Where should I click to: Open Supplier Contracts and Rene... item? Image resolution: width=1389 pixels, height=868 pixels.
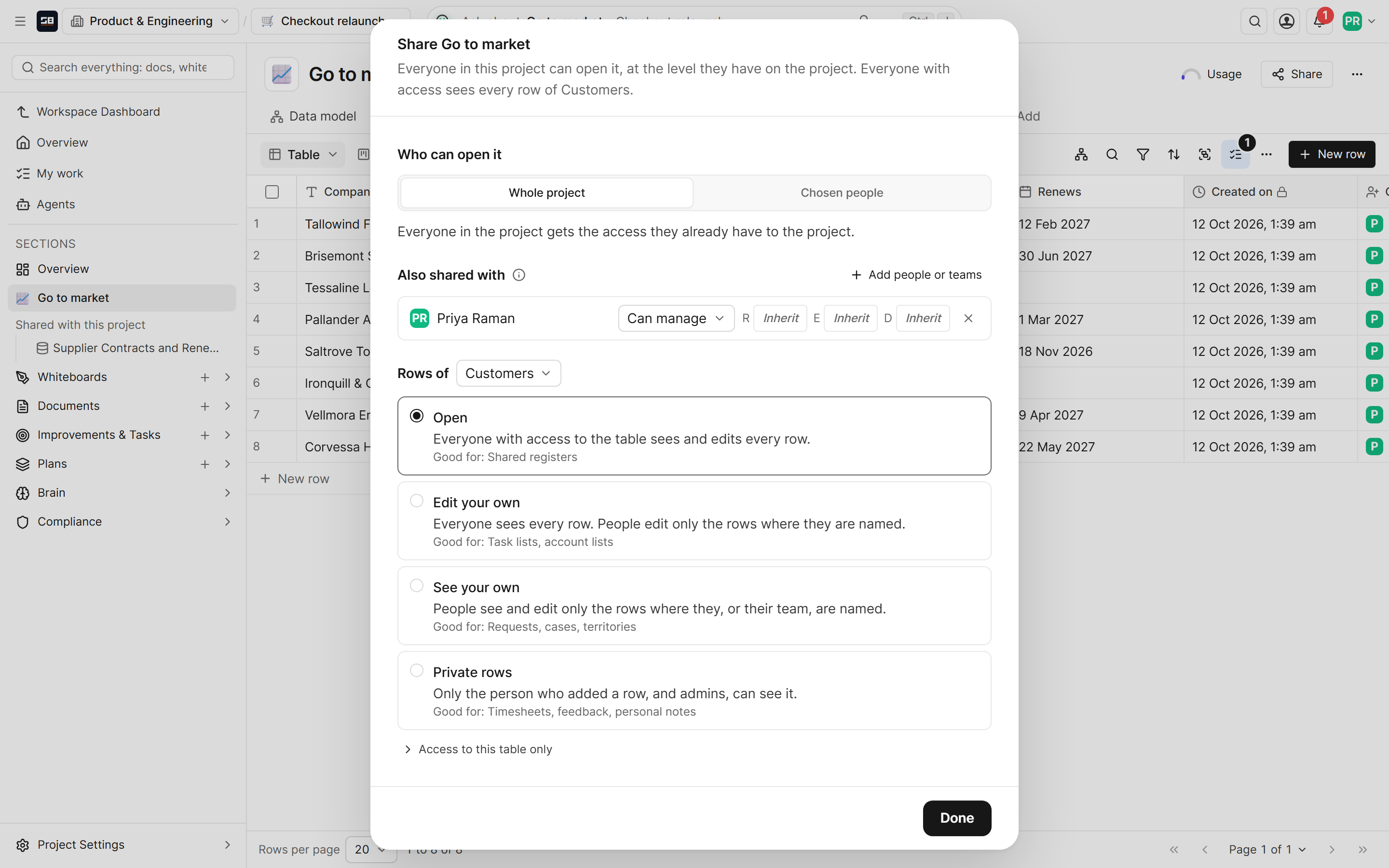click(128, 348)
